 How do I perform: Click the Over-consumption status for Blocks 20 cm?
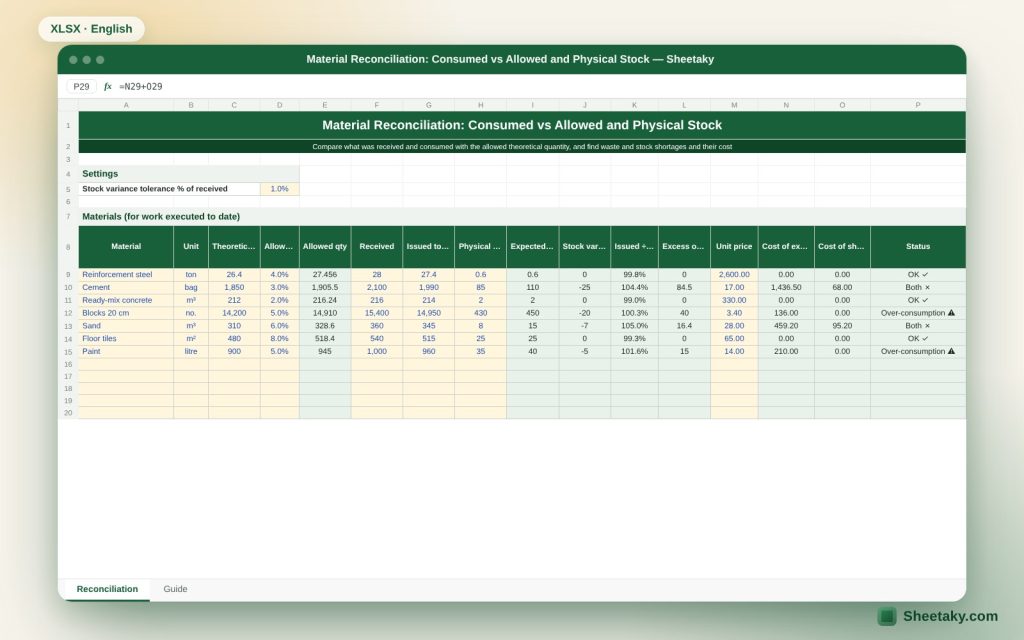(918, 313)
